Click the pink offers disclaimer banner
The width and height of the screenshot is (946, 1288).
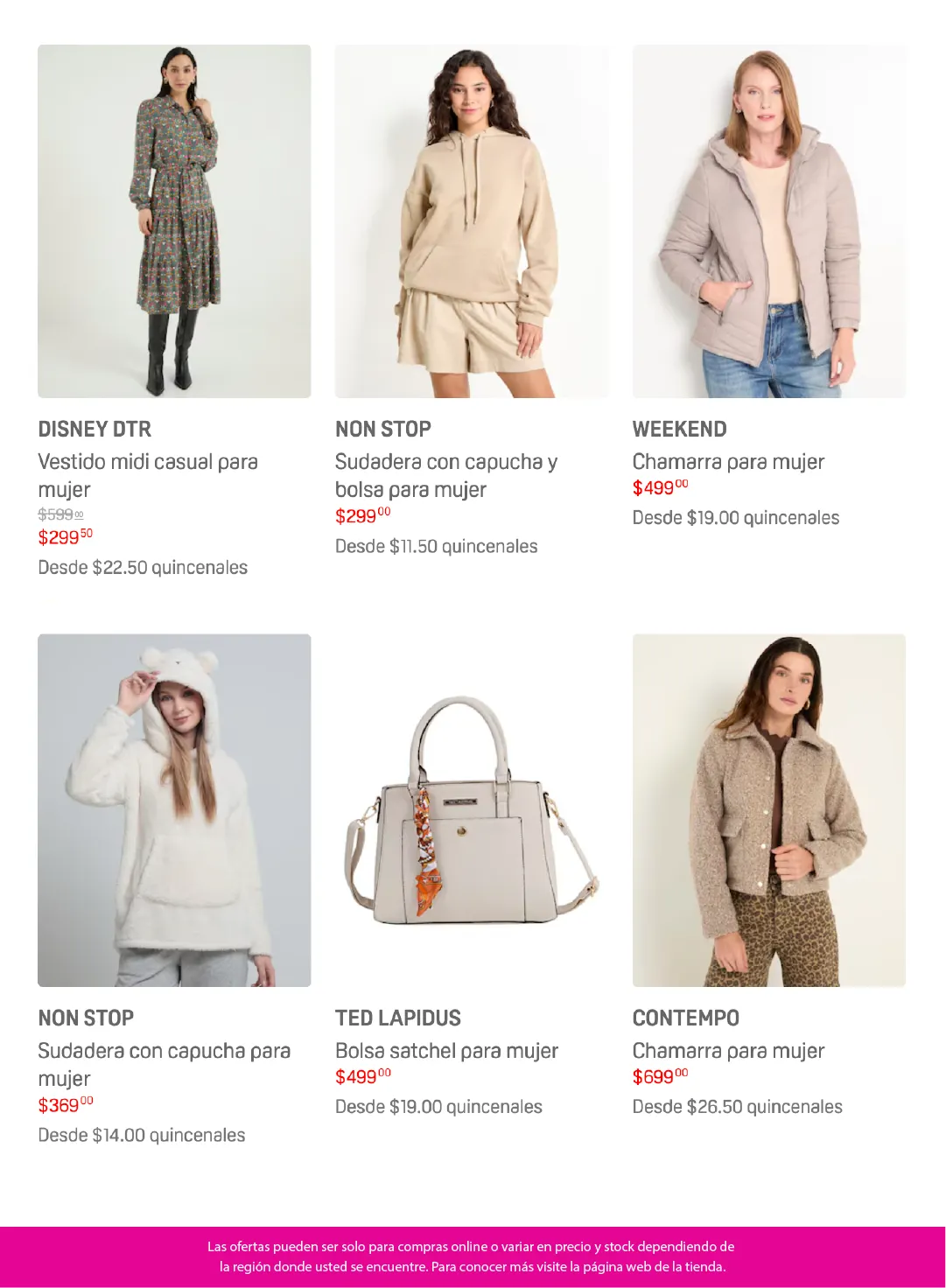coord(473,1256)
